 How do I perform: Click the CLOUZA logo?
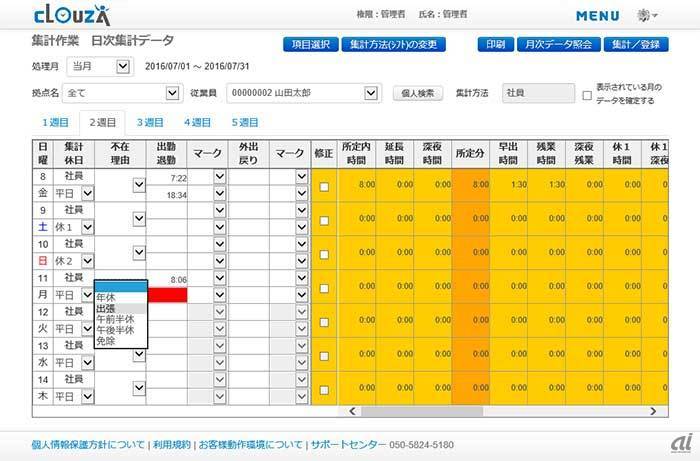pyautogui.click(x=64, y=16)
